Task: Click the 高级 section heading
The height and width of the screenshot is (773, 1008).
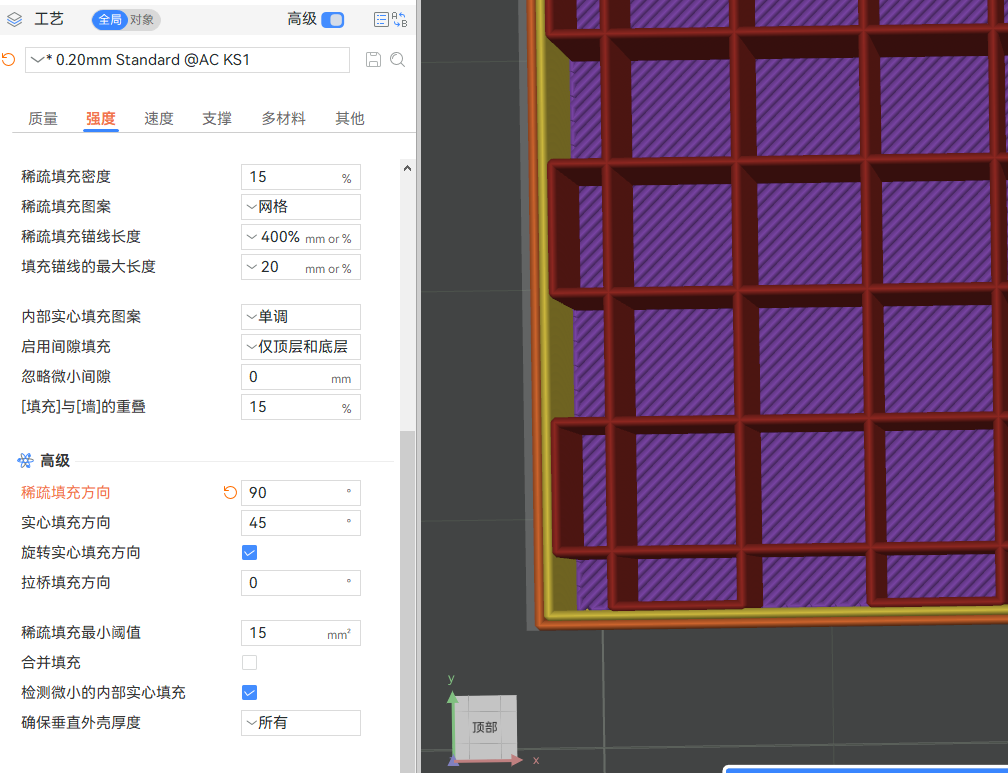Action: tap(55, 460)
